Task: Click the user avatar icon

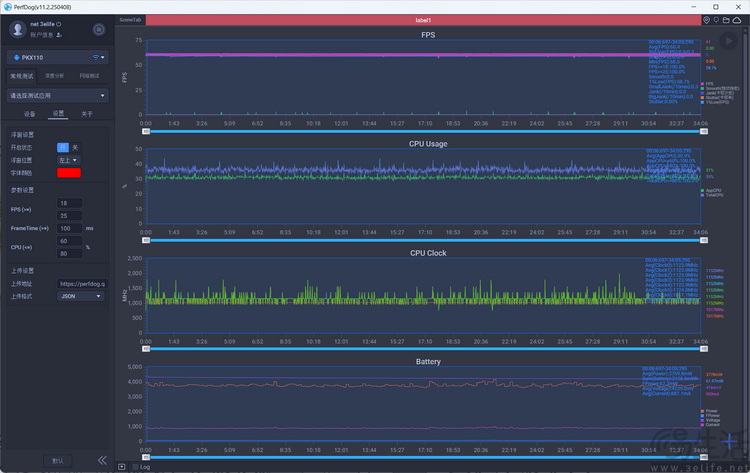Action: click(x=18, y=29)
